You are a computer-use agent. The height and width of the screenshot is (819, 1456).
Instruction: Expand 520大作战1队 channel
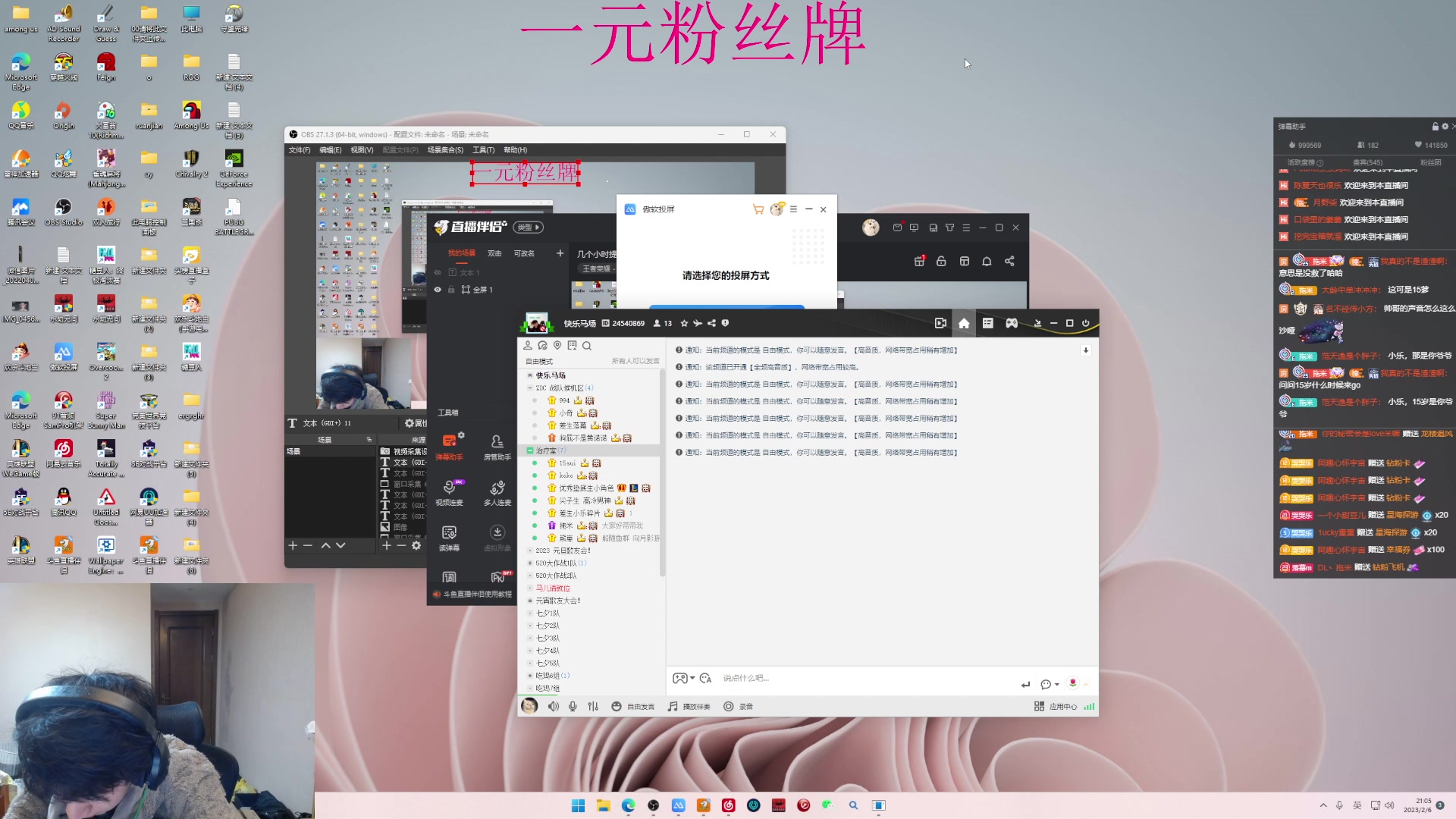tap(530, 563)
